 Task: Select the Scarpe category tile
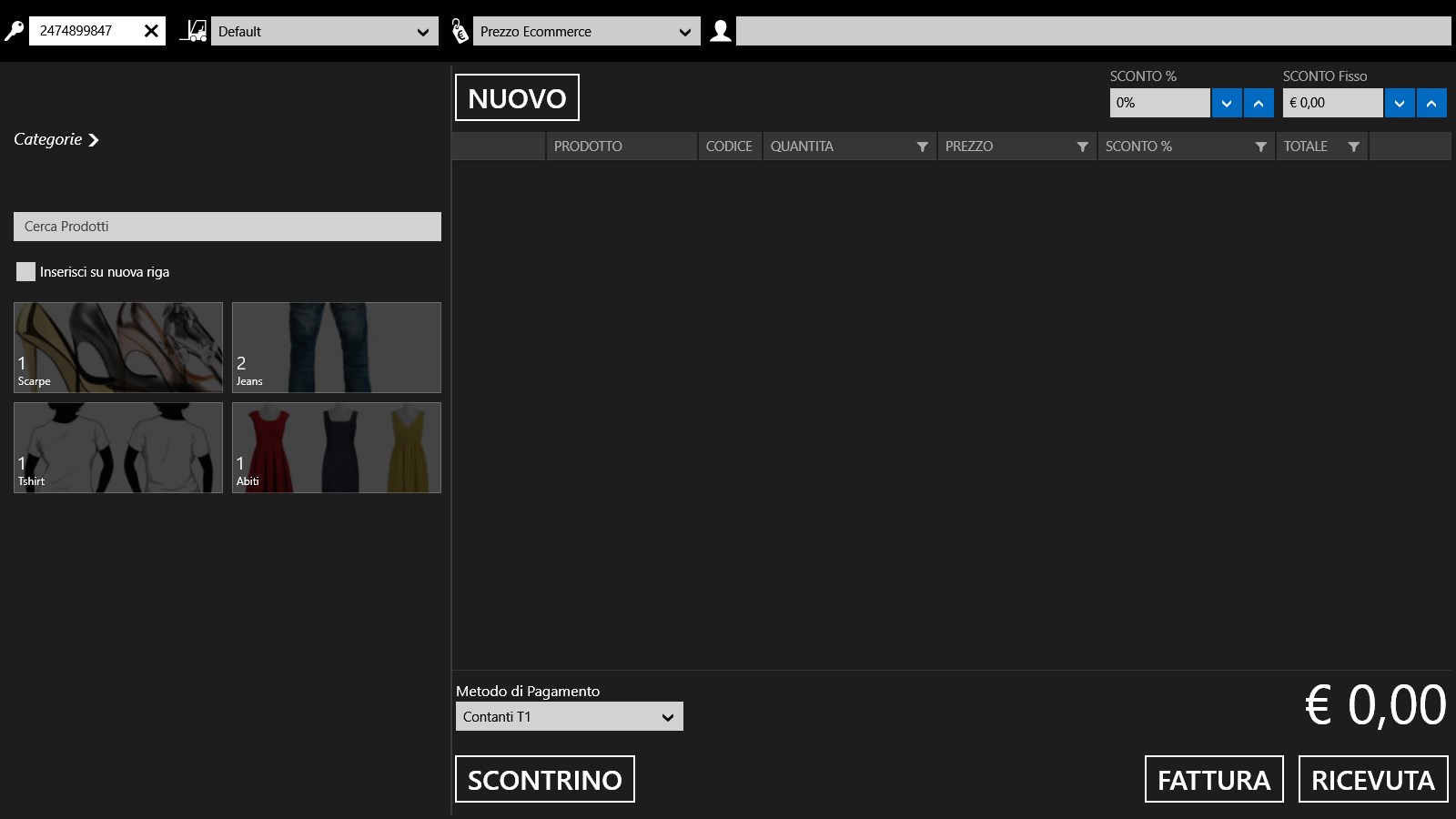tap(118, 348)
